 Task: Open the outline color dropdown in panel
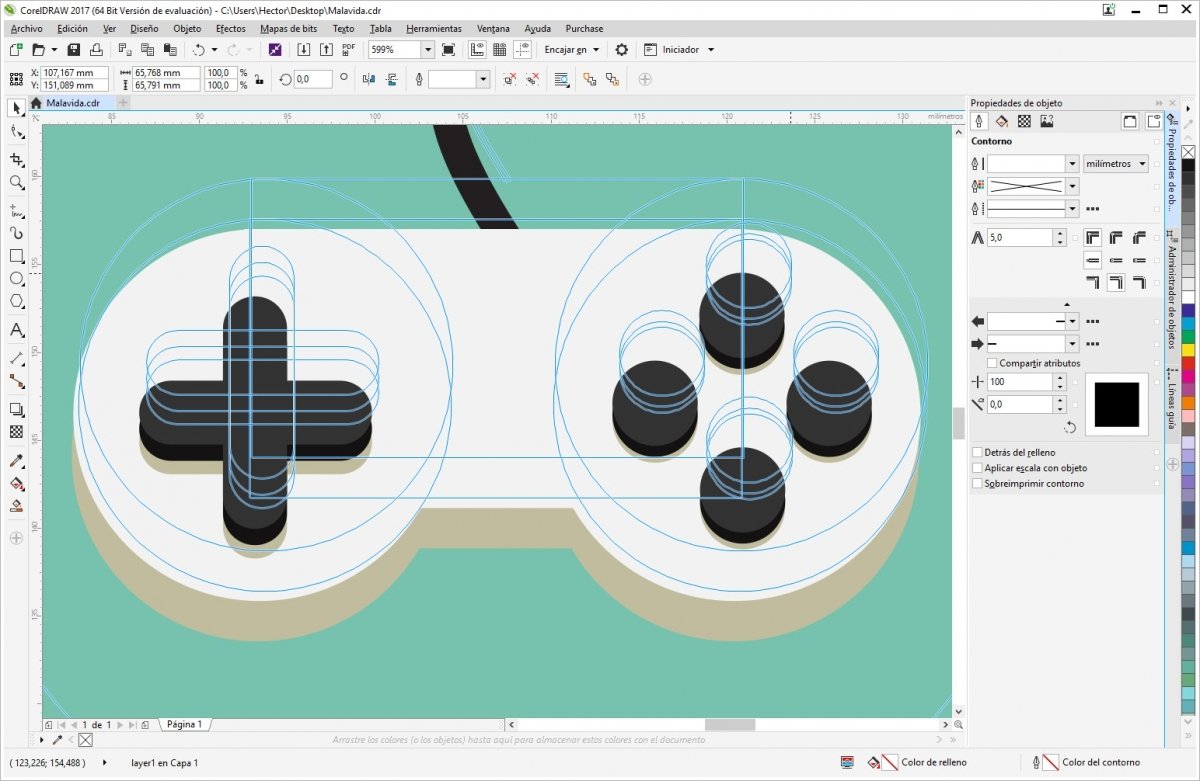point(1072,186)
